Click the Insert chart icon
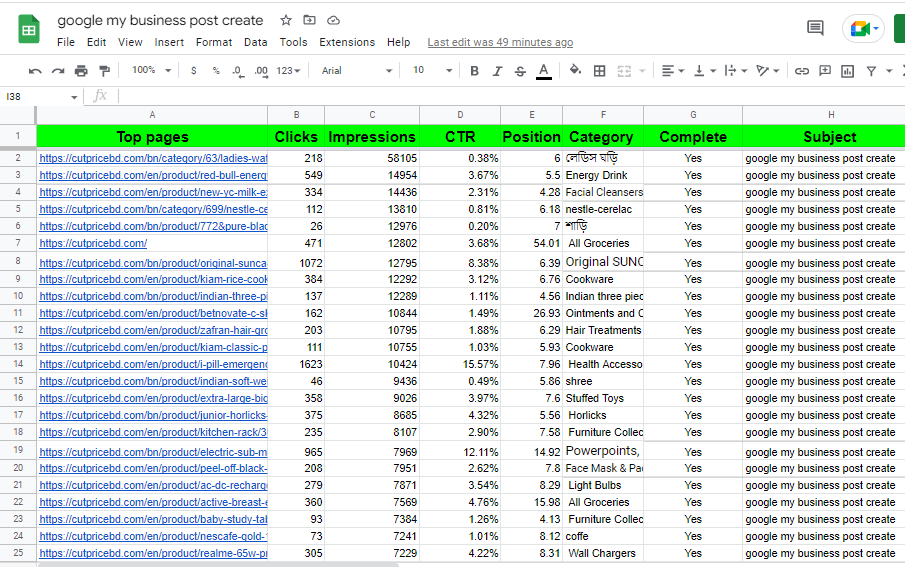Viewport: 905px width, 567px height. (x=848, y=71)
